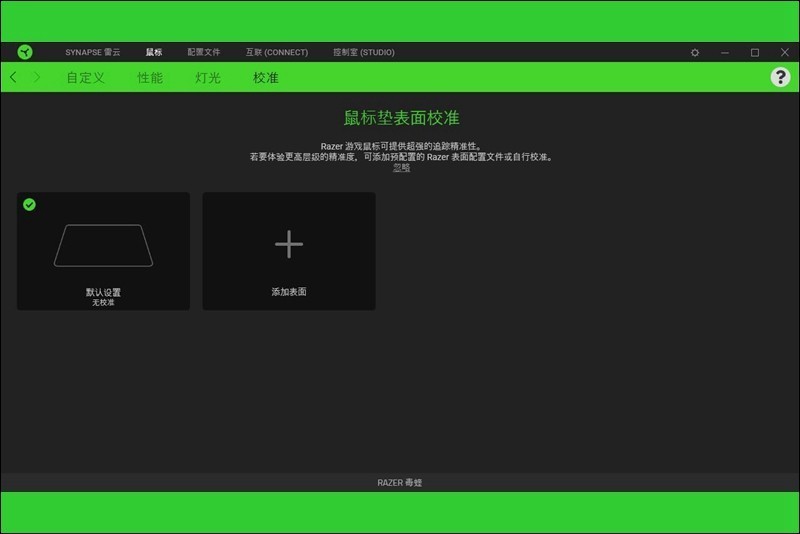Switch to the 鼠标 tab
Viewport: 800px width, 534px height.
(x=154, y=52)
